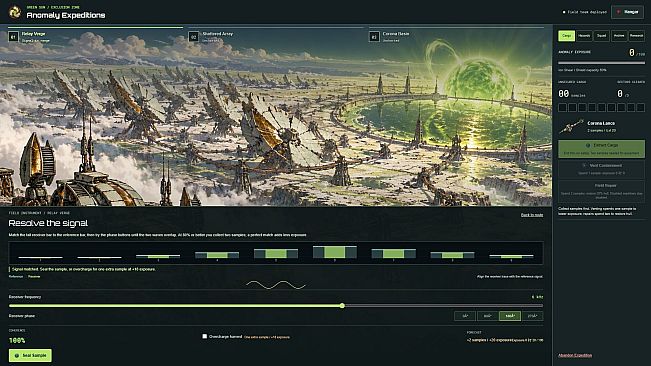
Task: Click the Extract Cargo button icon
Action: click(x=587, y=145)
